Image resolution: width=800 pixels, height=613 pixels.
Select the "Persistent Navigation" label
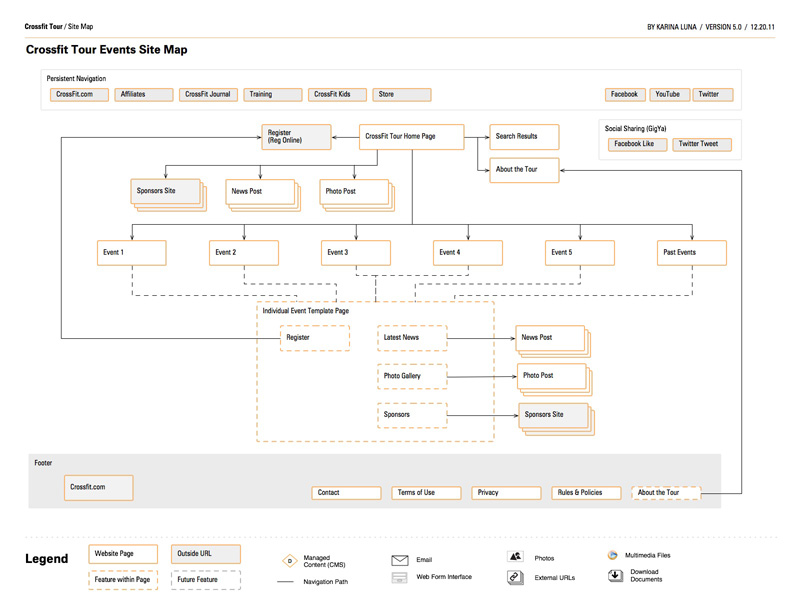pyautogui.click(x=77, y=79)
